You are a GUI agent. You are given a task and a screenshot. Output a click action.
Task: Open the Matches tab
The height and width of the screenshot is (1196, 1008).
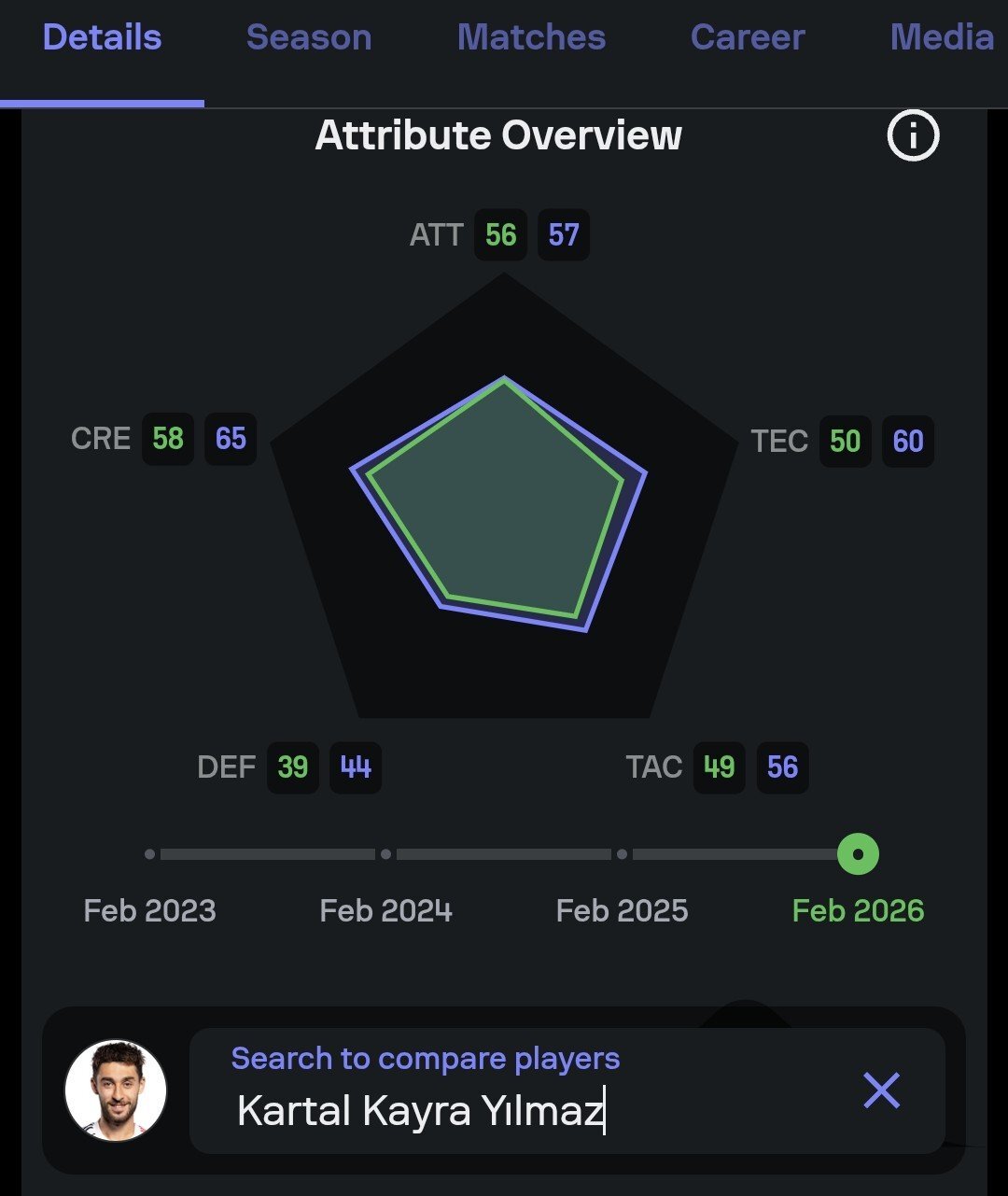point(531,38)
